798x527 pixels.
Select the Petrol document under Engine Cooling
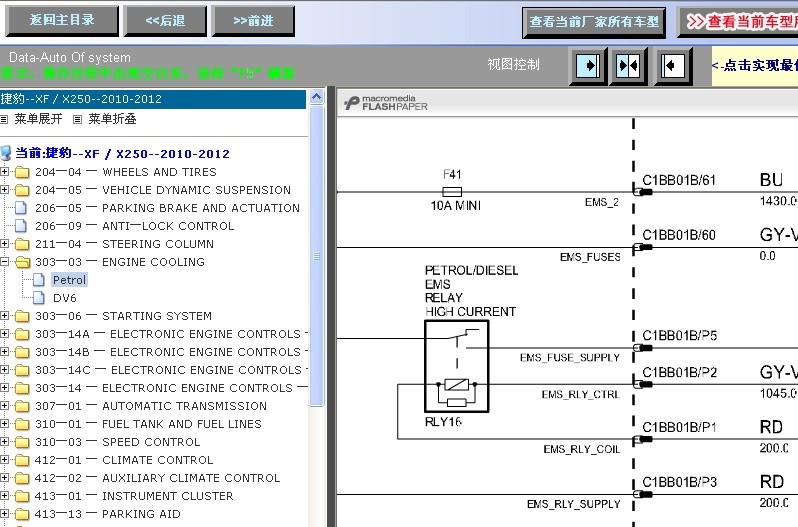70,280
